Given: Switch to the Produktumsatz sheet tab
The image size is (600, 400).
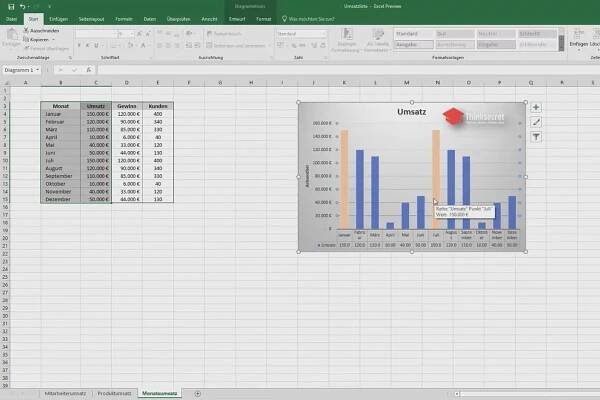Looking at the screenshot, I should pyautogui.click(x=116, y=393).
